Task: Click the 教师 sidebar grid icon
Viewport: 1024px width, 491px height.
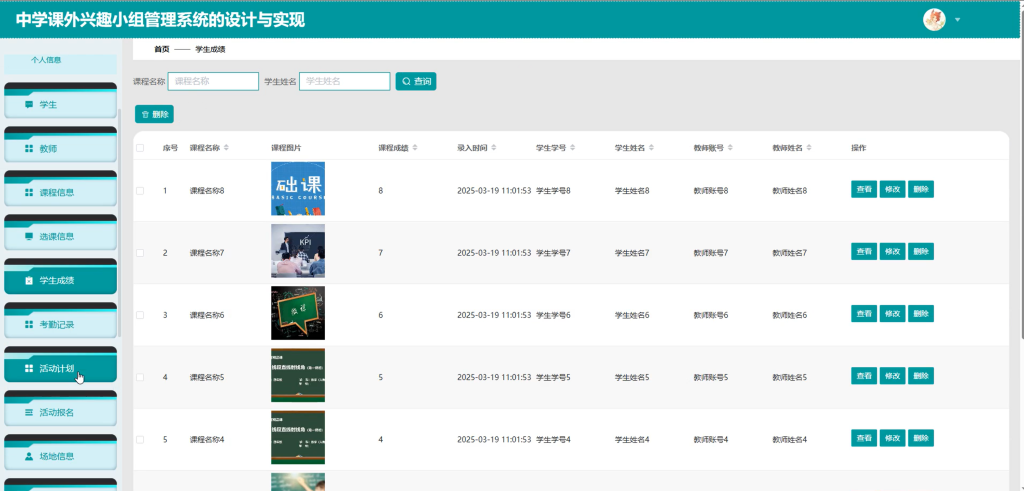Action: 29,149
